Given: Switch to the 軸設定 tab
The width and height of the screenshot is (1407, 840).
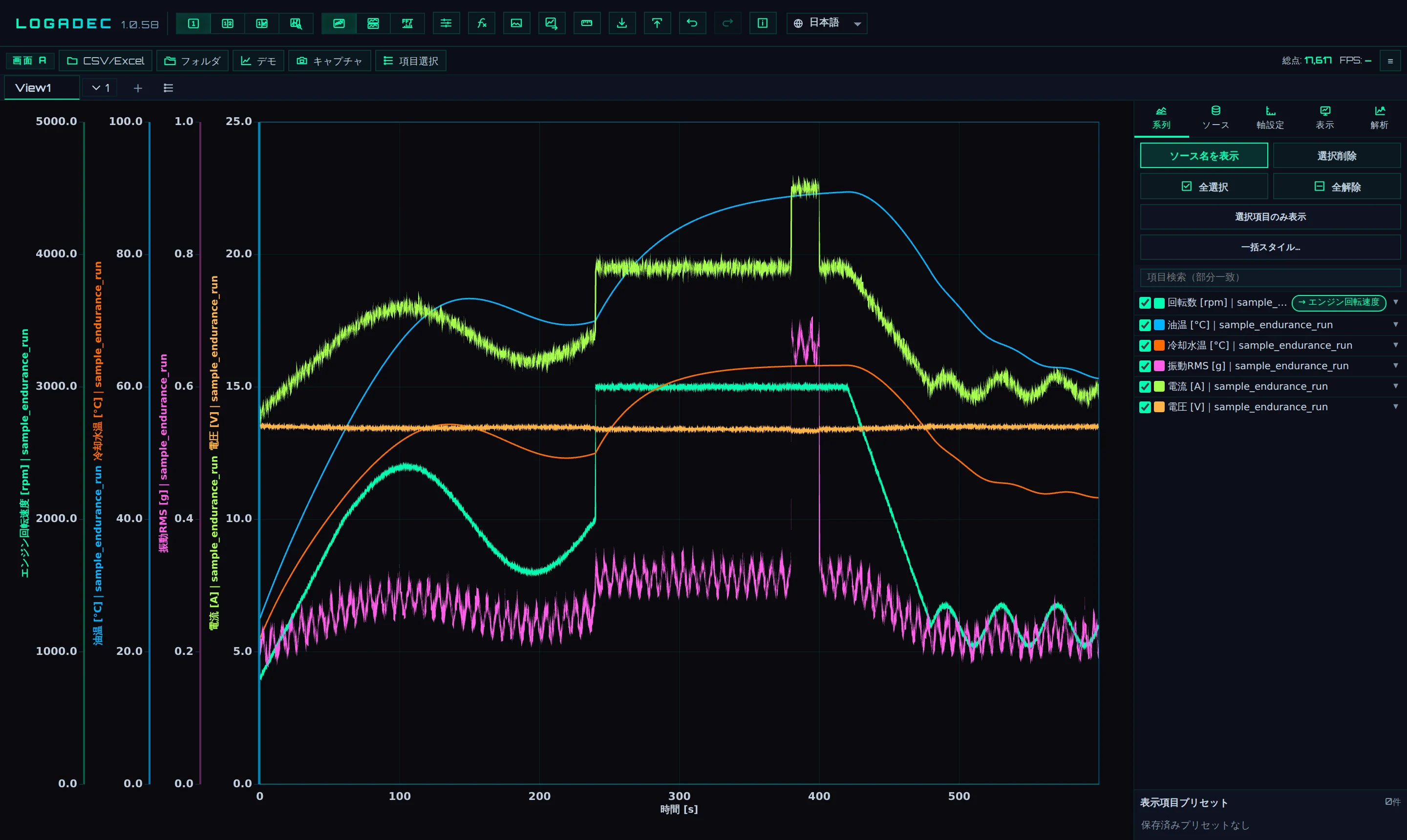Looking at the screenshot, I should tap(1270, 117).
